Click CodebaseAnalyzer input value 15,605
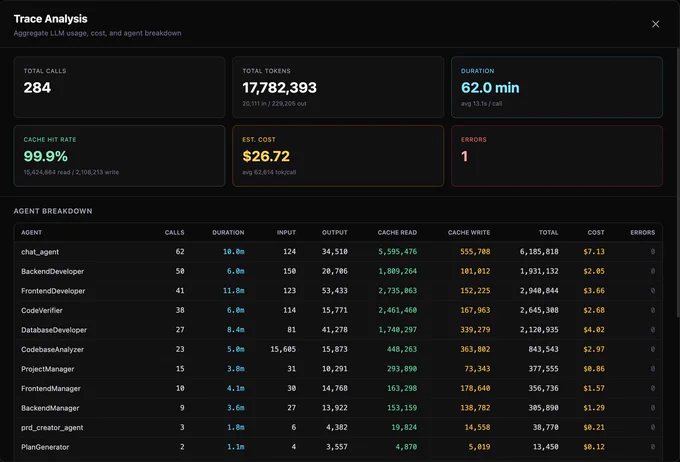The width and height of the screenshot is (680, 462). tap(283, 349)
